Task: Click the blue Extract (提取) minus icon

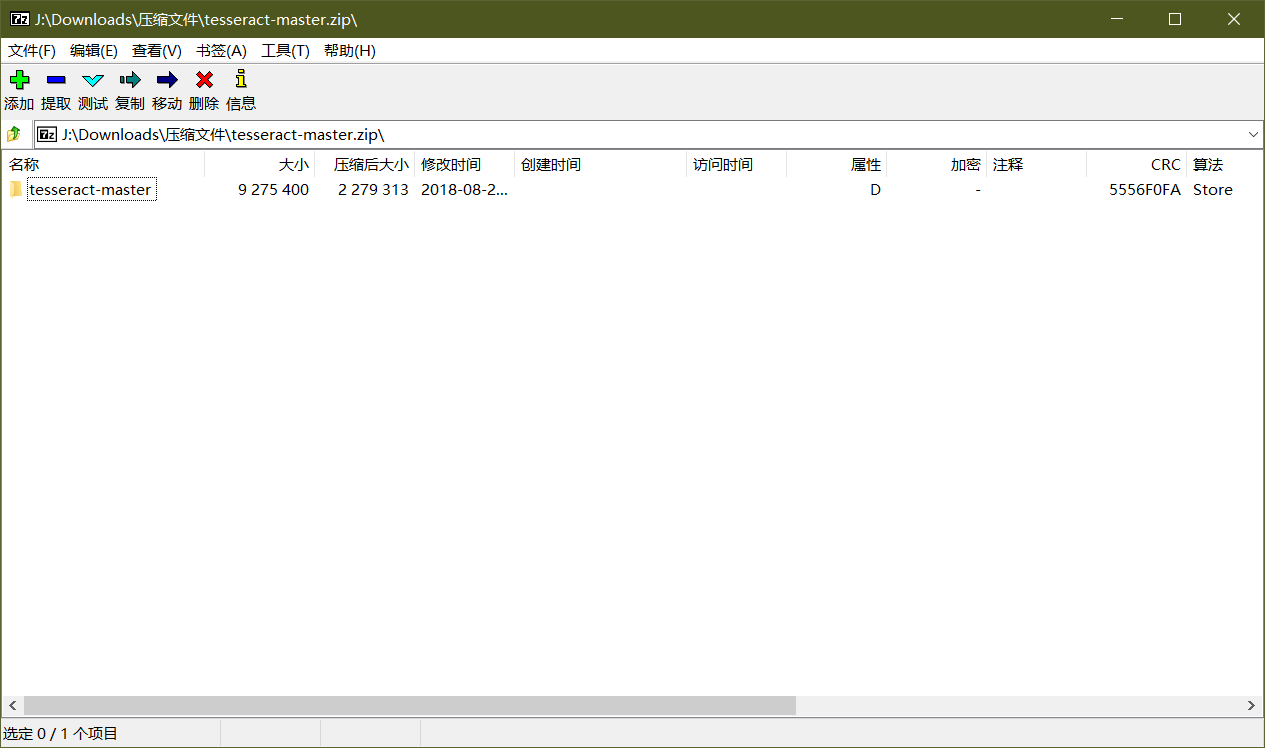Action: click(x=56, y=80)
